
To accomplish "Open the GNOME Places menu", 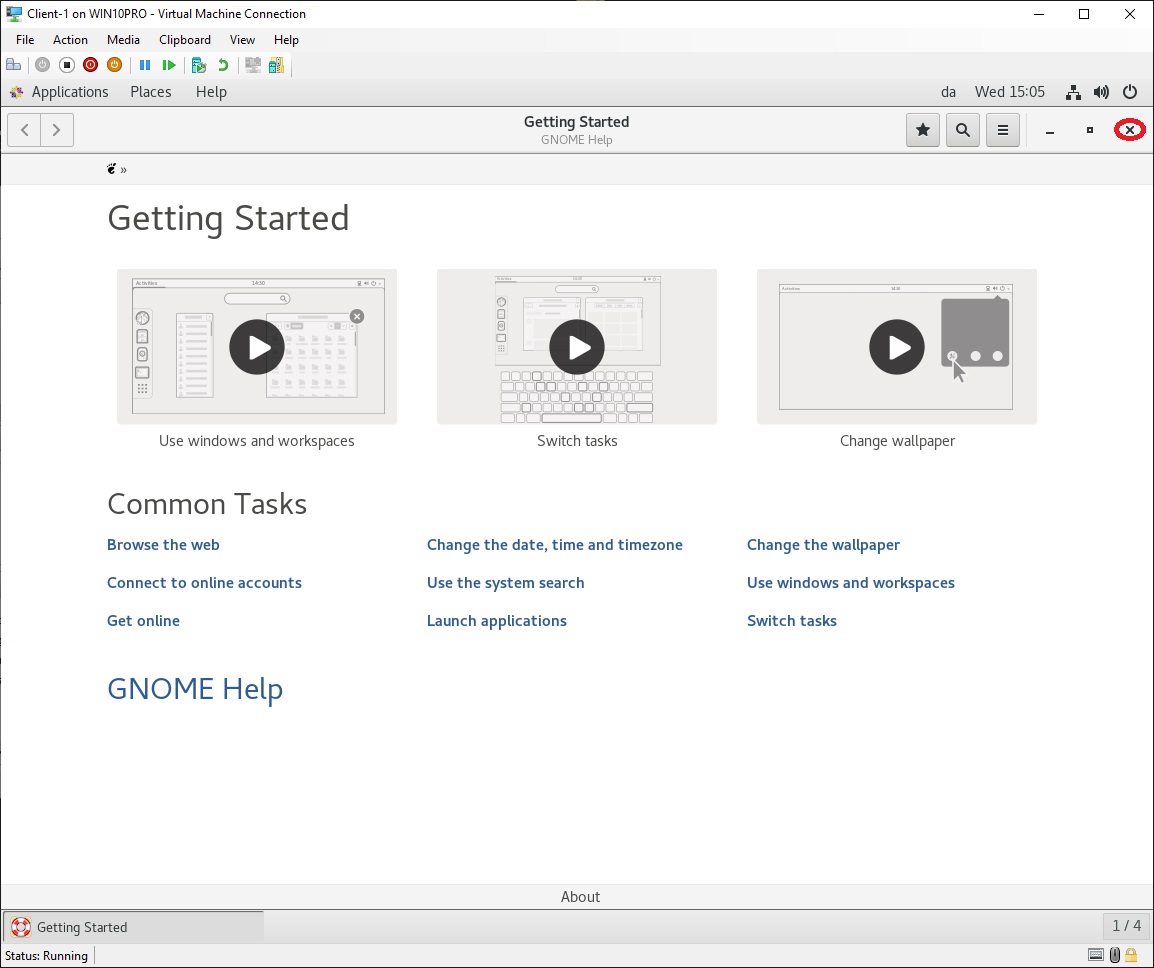I will (151, 92).
